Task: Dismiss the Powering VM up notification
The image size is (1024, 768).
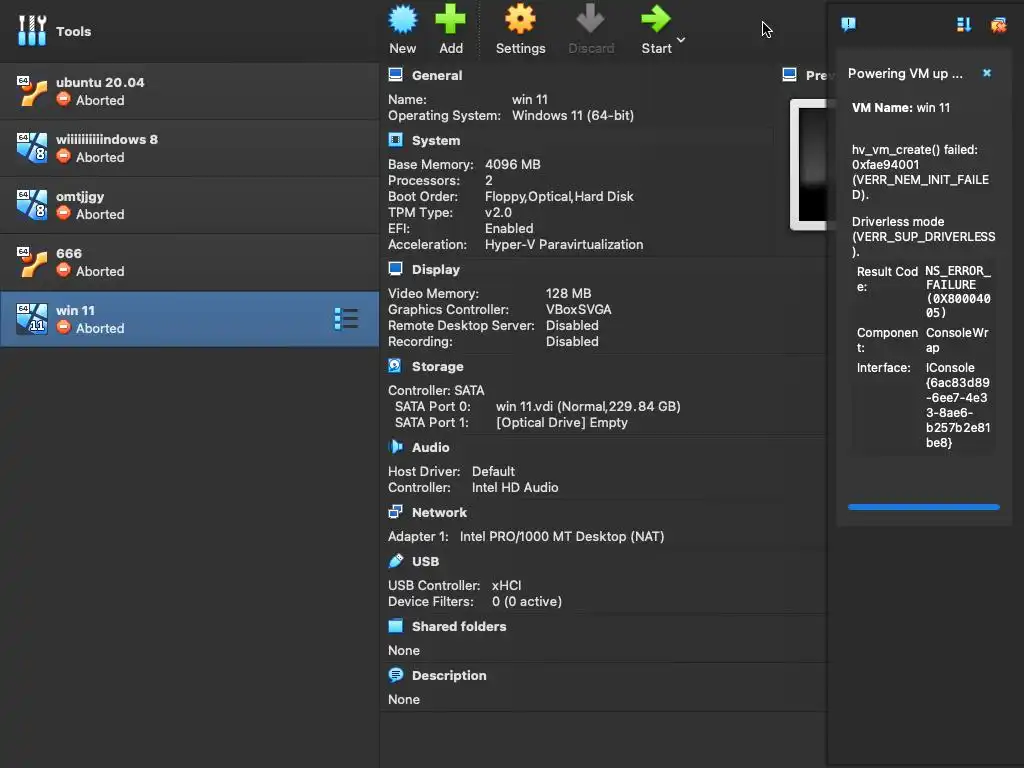Action: point(987,73)
